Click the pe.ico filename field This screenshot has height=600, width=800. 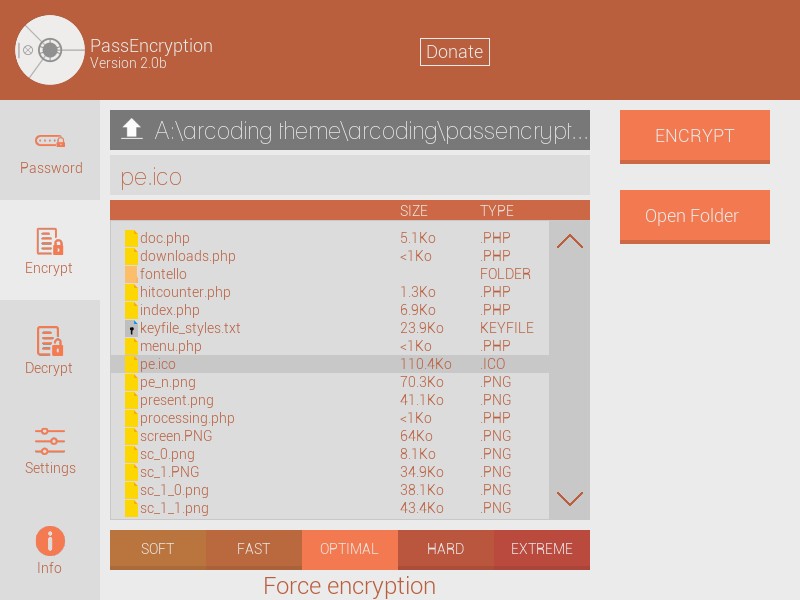tap(350, 176)
